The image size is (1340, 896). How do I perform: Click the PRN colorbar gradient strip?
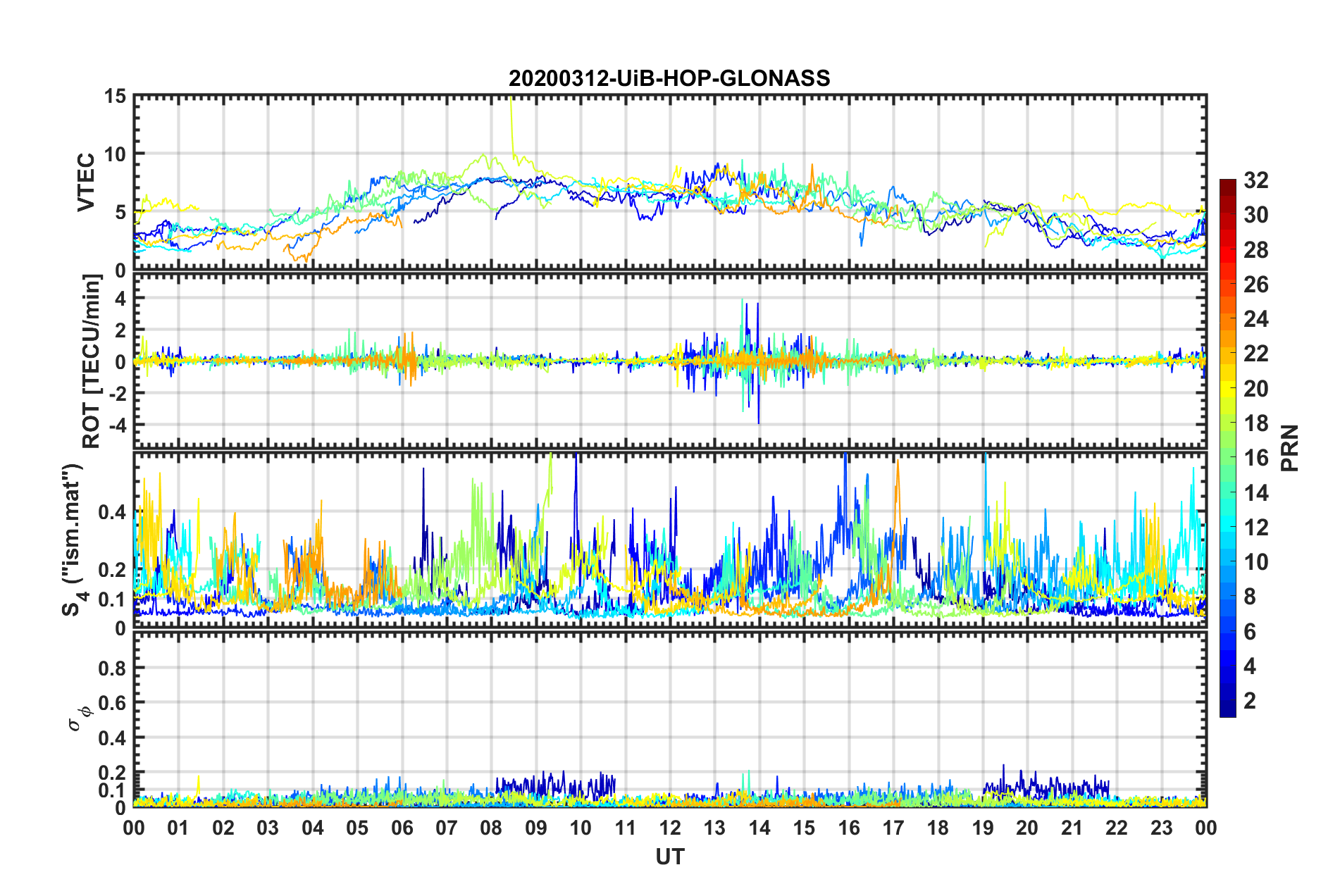click(x=1227, y=448)
